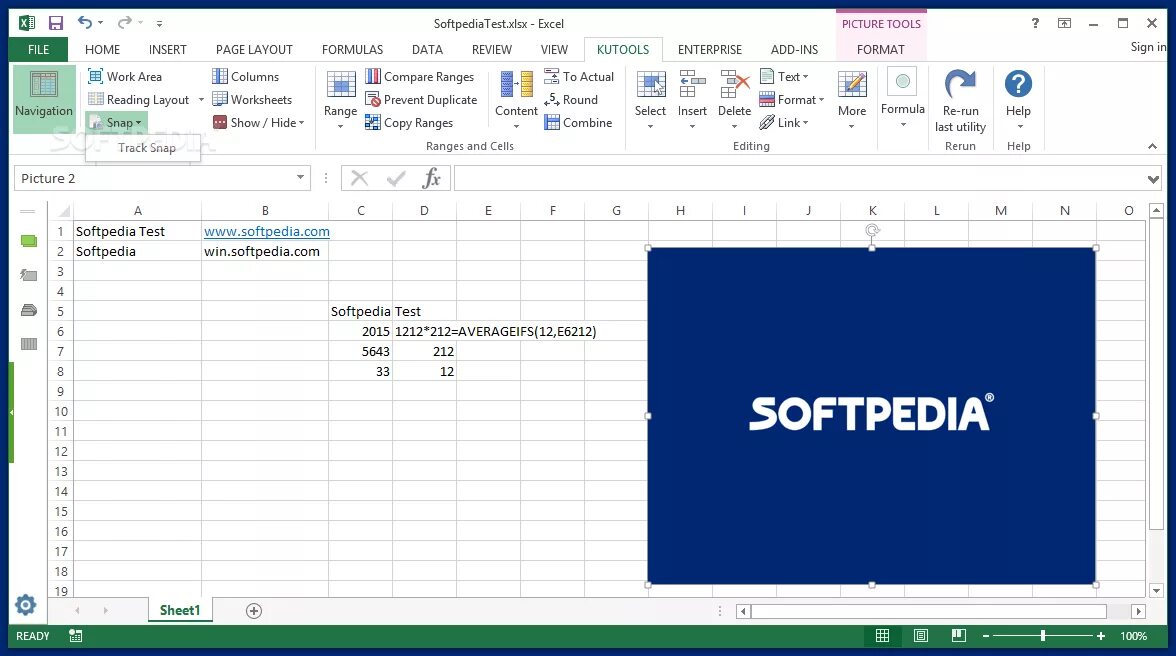This screenshot has height=656, width=1176.
Task: Click Sign in
Action: (1148, 46)
